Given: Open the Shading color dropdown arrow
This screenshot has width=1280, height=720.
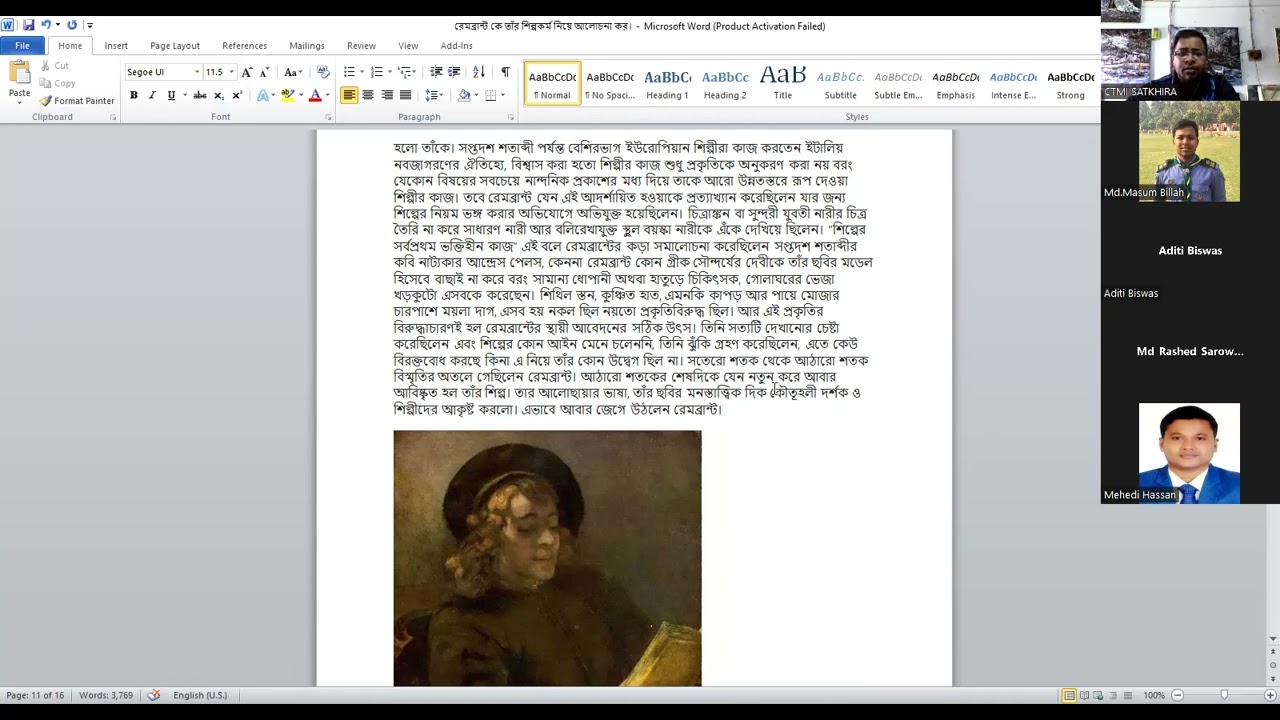Looking at the screenshot, I should point(475,95).
